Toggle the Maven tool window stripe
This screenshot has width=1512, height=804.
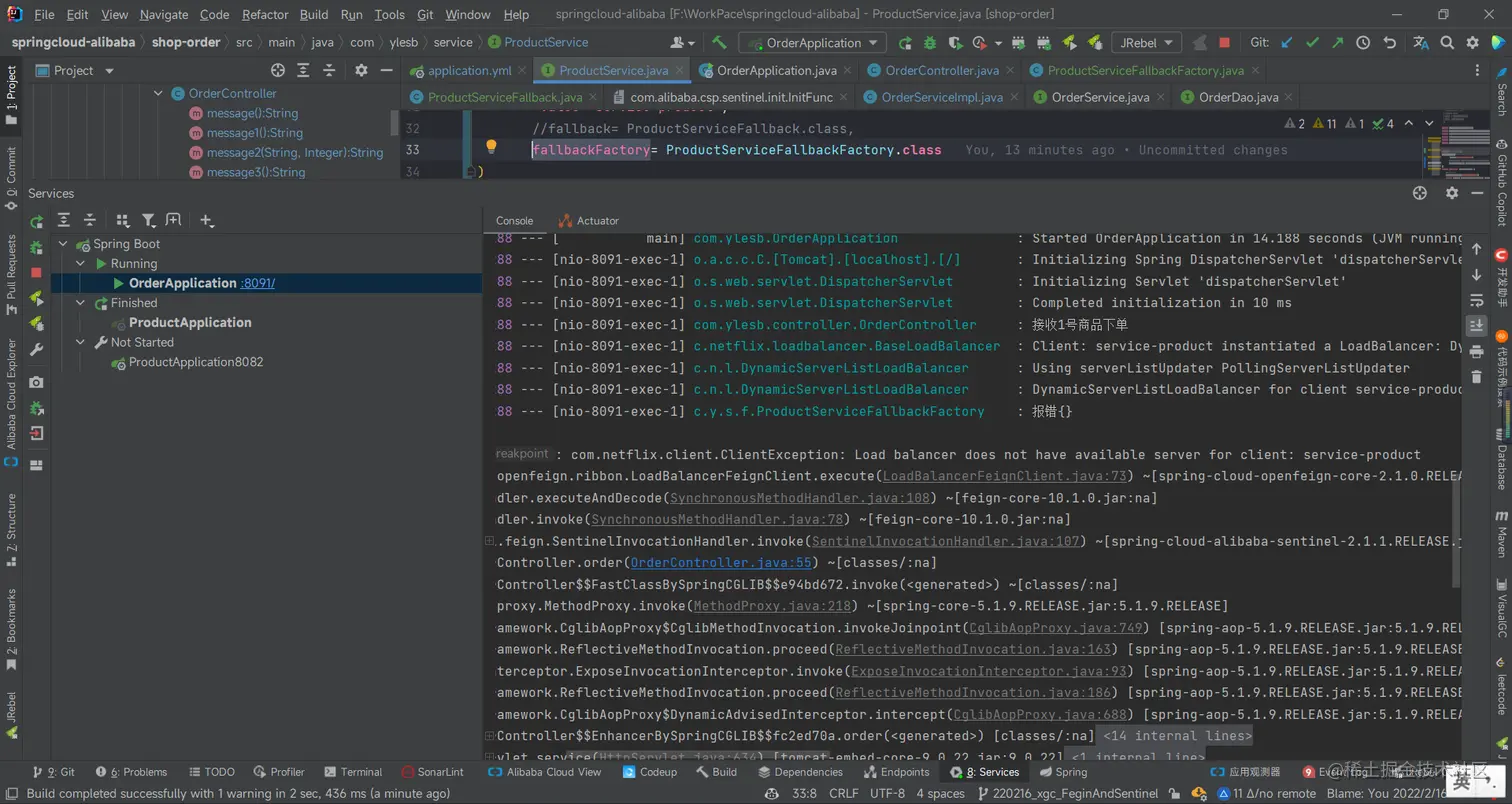1501,534
